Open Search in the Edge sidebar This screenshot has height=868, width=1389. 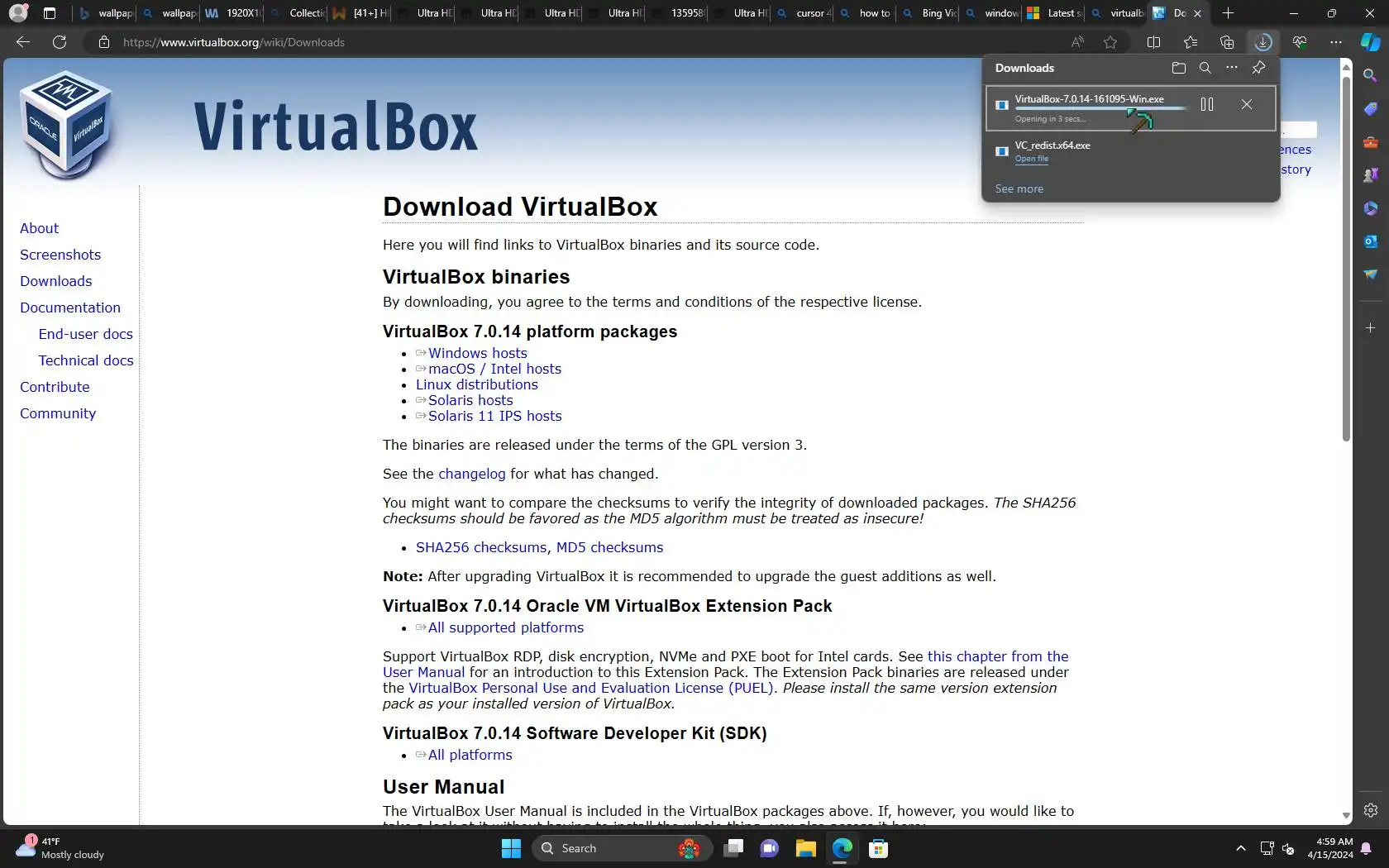[1371, 76]
